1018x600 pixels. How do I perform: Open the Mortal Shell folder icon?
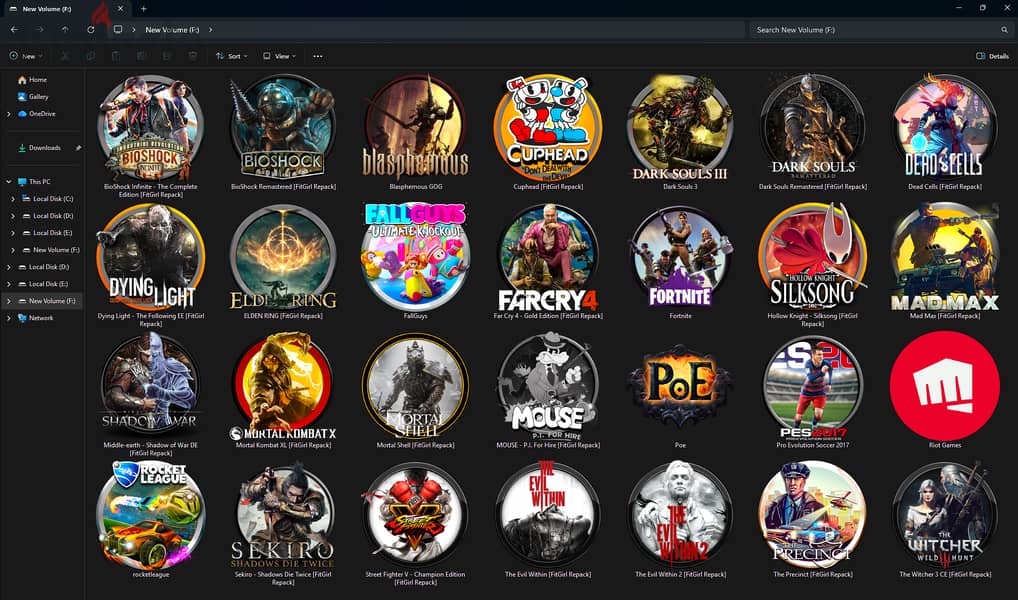tap(416, 386)
